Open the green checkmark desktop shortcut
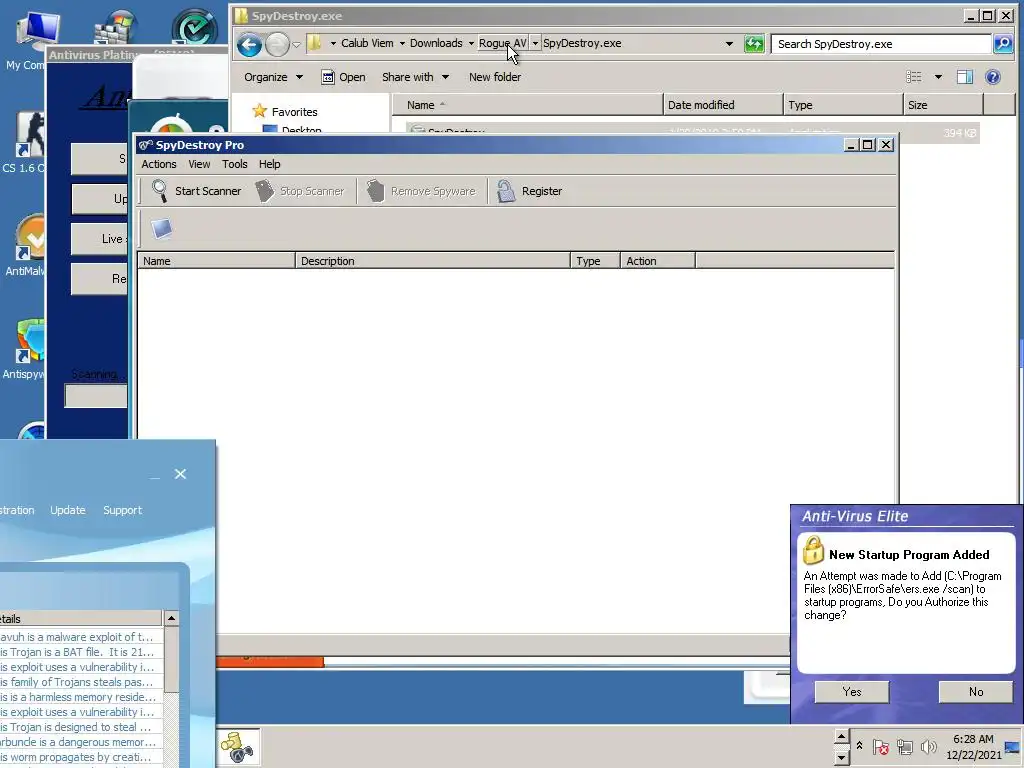The width and height of the screenshot is (1024, 768). [x=194, y=27]
